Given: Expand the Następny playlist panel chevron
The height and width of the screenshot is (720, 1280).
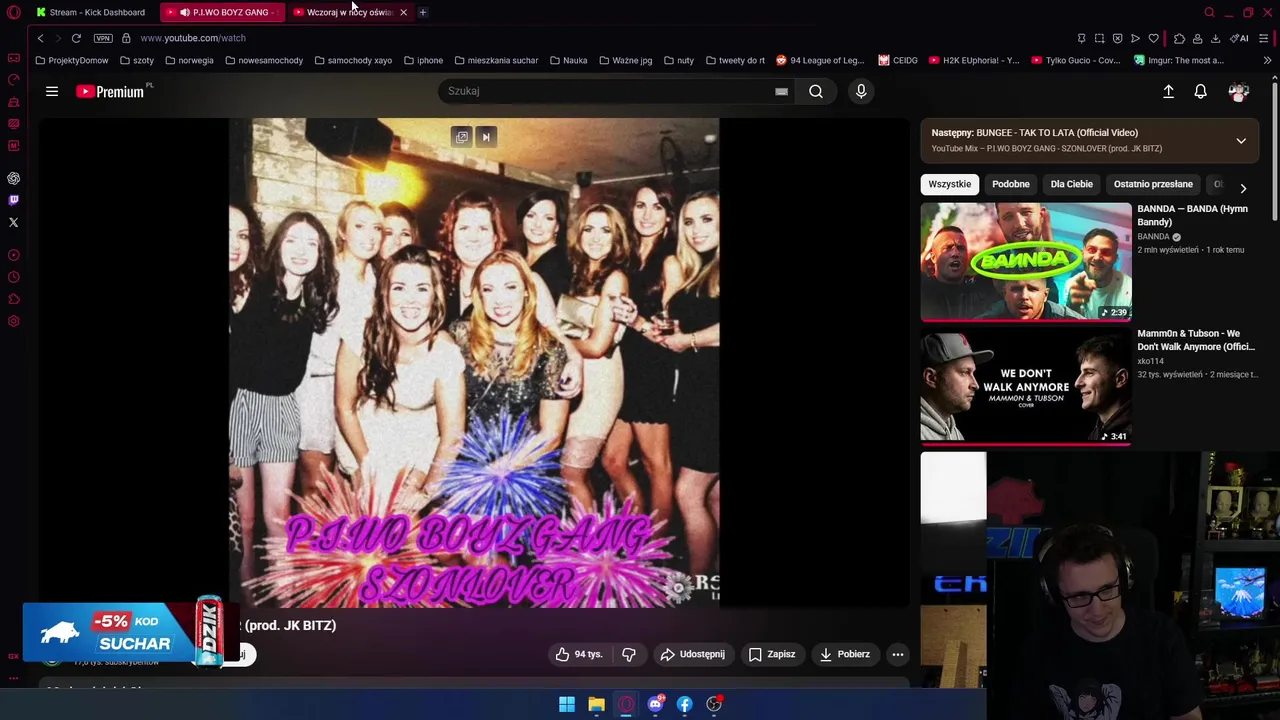Looking at the screenshot, I should 1241,141.
